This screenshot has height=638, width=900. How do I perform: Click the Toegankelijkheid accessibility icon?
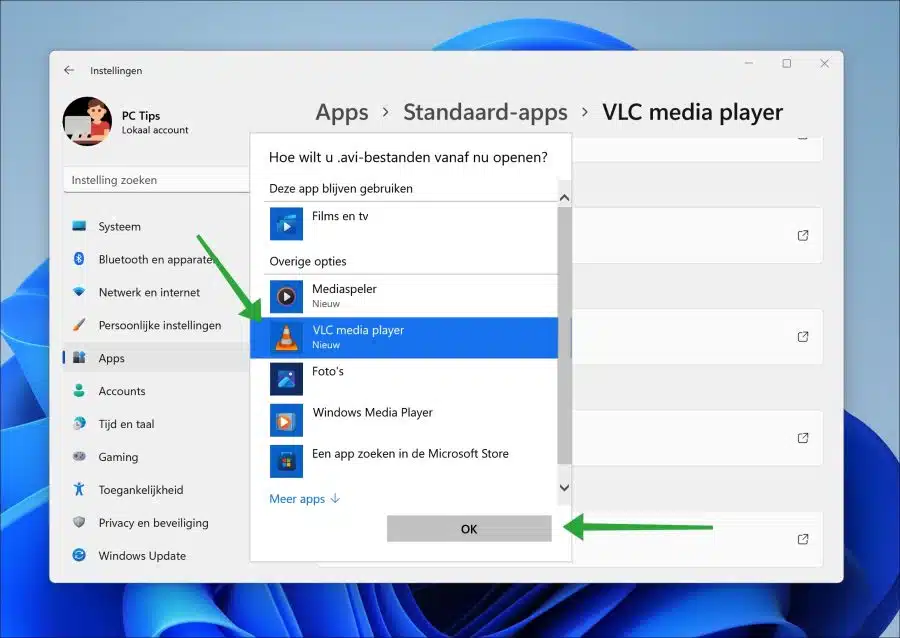point(79,489)
